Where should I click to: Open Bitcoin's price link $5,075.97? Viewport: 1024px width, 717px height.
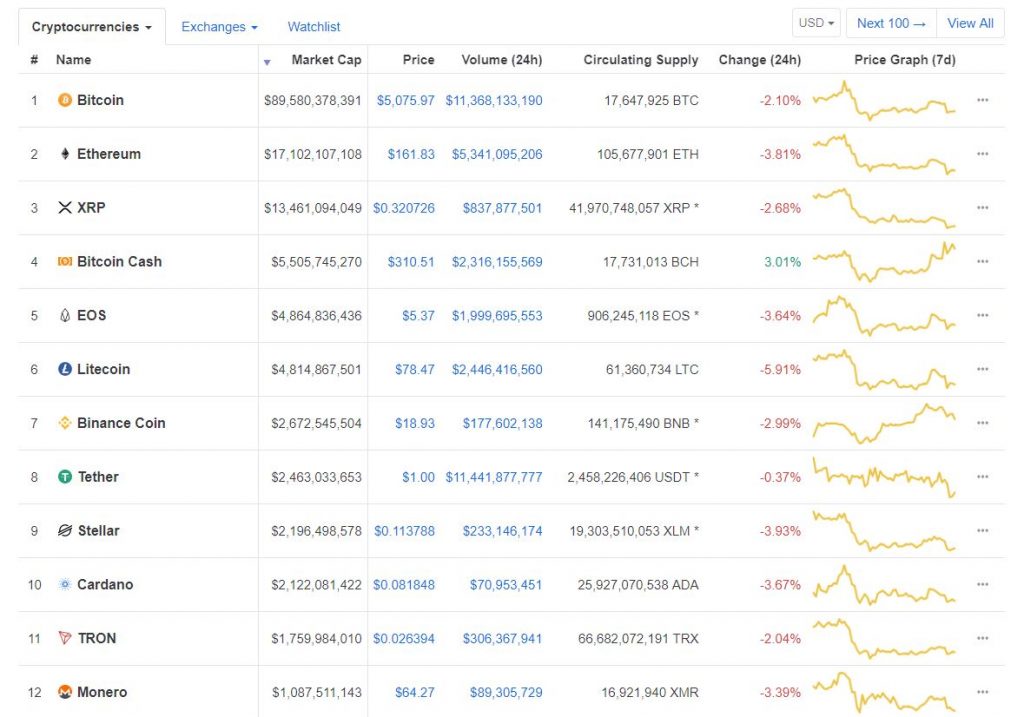click(x=405, y=100)
